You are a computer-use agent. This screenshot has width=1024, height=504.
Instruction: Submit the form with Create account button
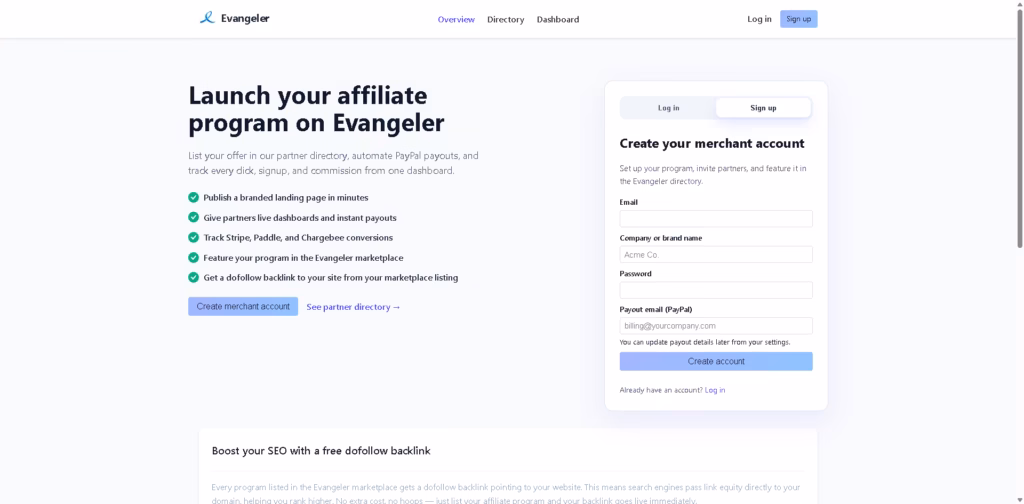(716, 361)
